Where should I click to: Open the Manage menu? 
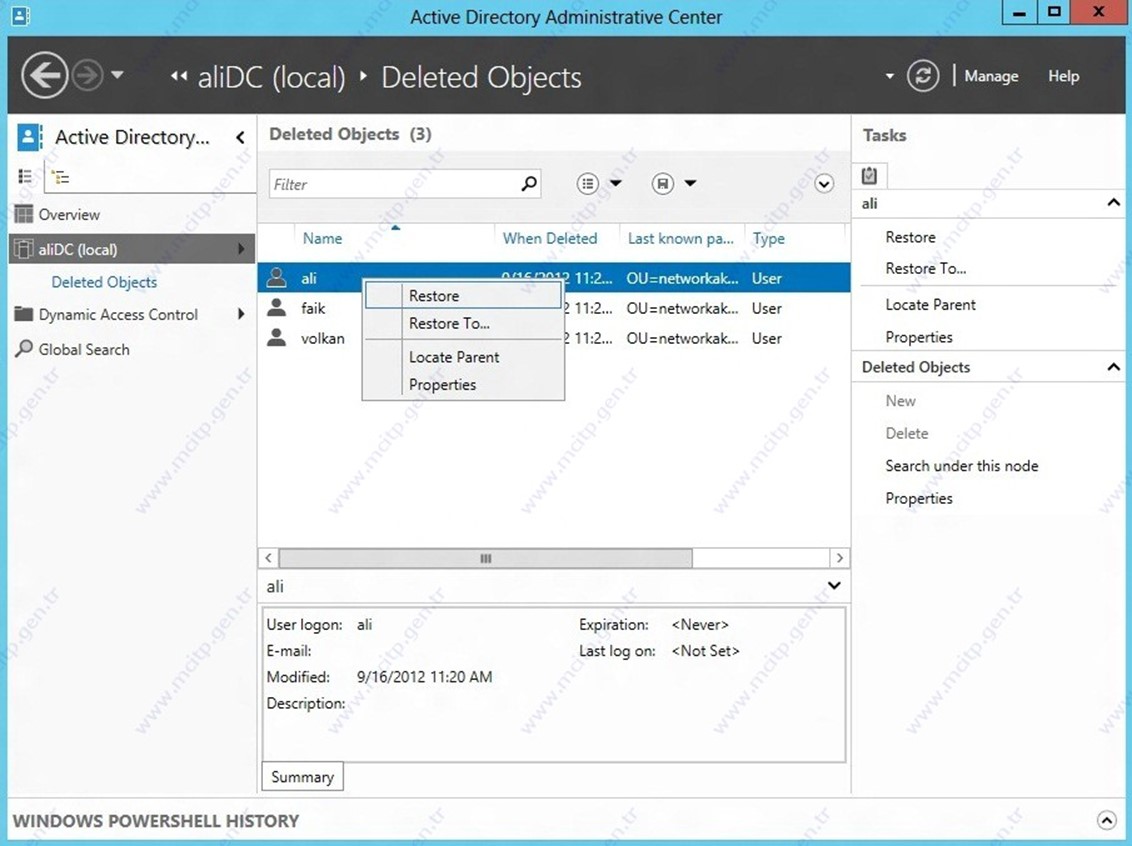coord(991,76)
